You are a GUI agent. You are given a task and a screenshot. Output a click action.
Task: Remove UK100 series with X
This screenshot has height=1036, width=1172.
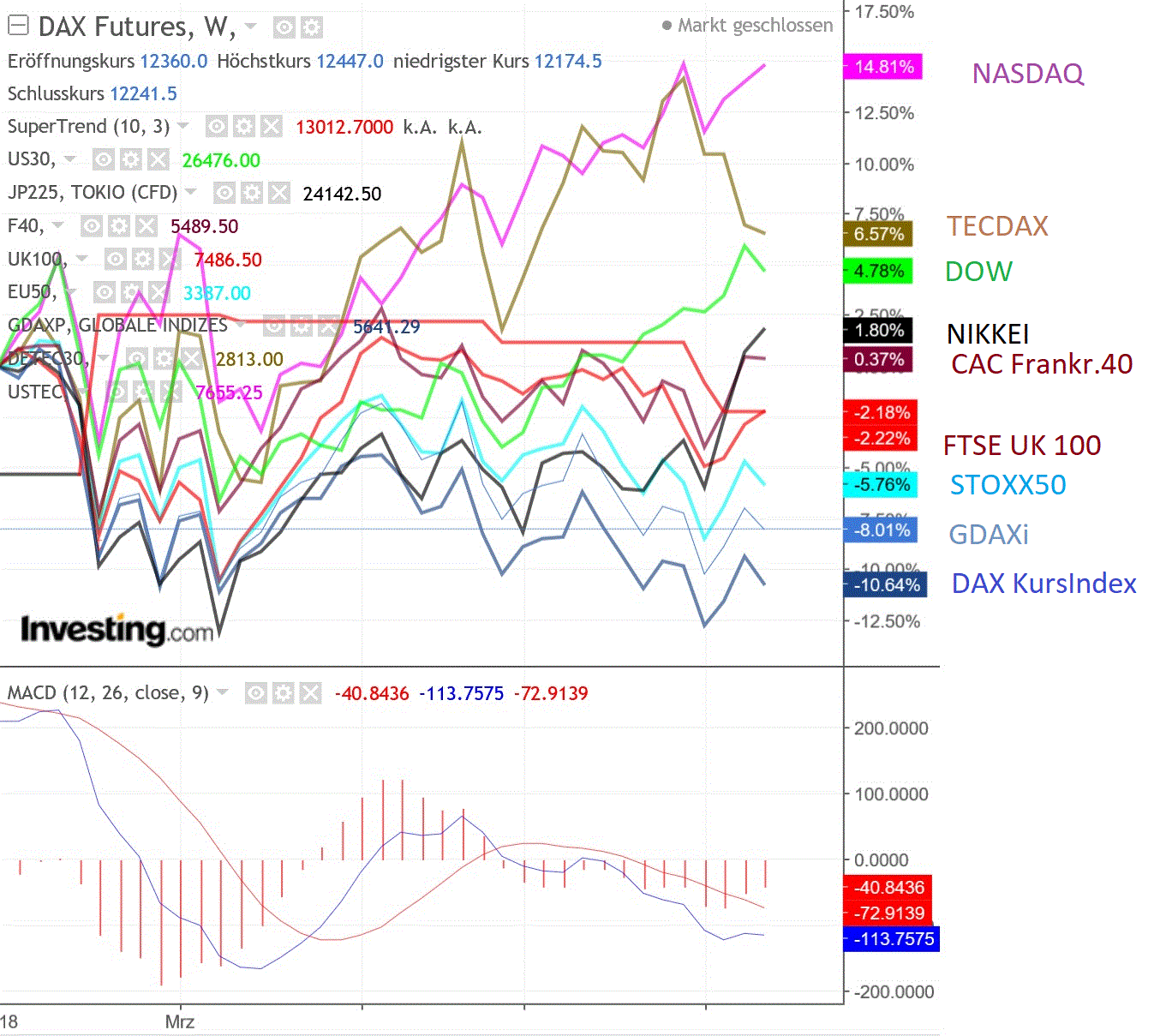pyautogui.click(x=170, y=260)
